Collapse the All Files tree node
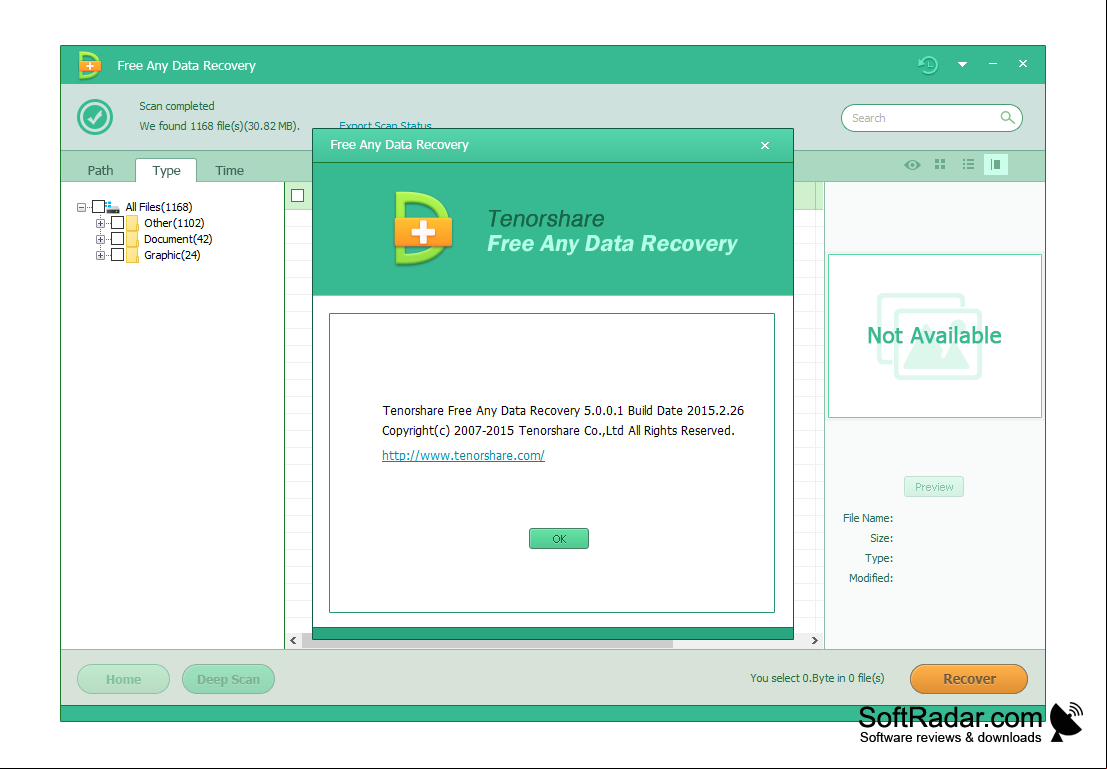 coord(82,207)
